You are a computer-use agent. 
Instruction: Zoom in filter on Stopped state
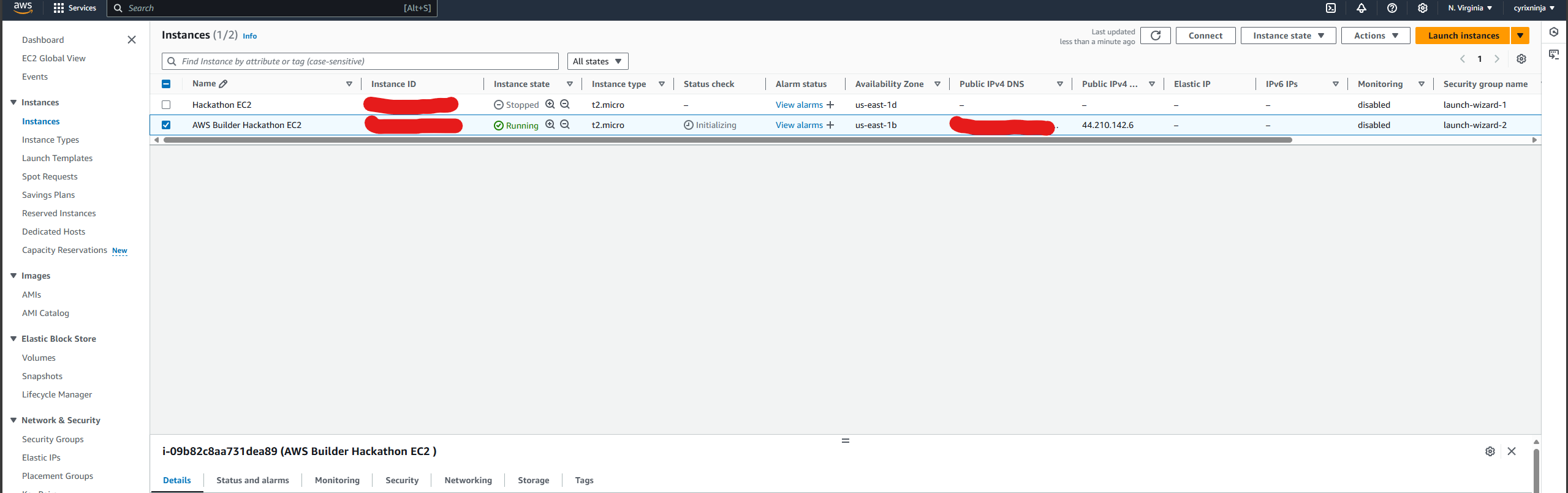(x=550, y=105)
